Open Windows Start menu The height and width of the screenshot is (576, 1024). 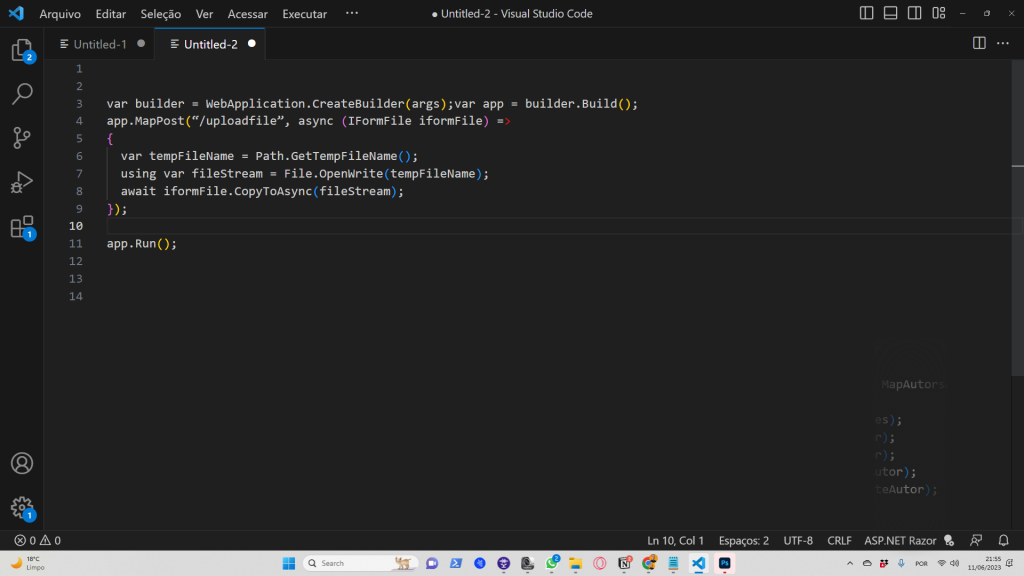289,563
